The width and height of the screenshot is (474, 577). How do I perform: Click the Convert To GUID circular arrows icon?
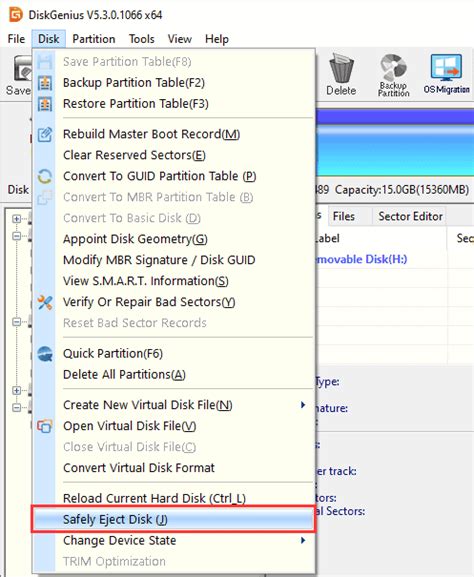coord(45,176)
